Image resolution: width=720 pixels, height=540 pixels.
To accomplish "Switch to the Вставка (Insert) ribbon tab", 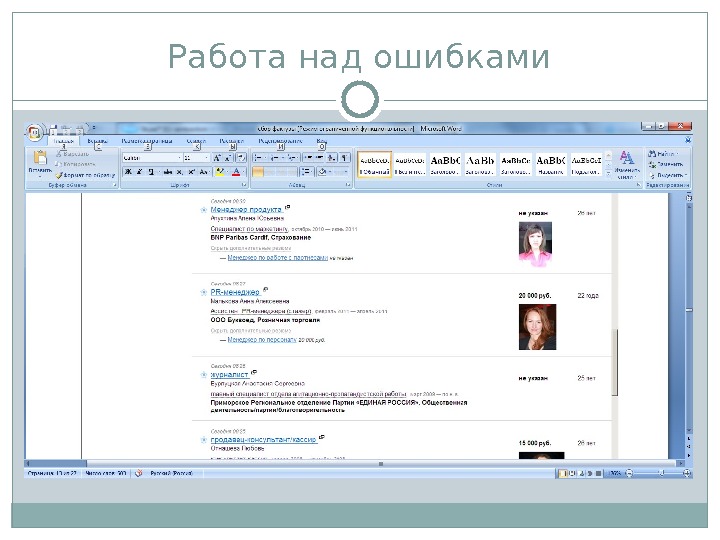I will coord(97,141).
